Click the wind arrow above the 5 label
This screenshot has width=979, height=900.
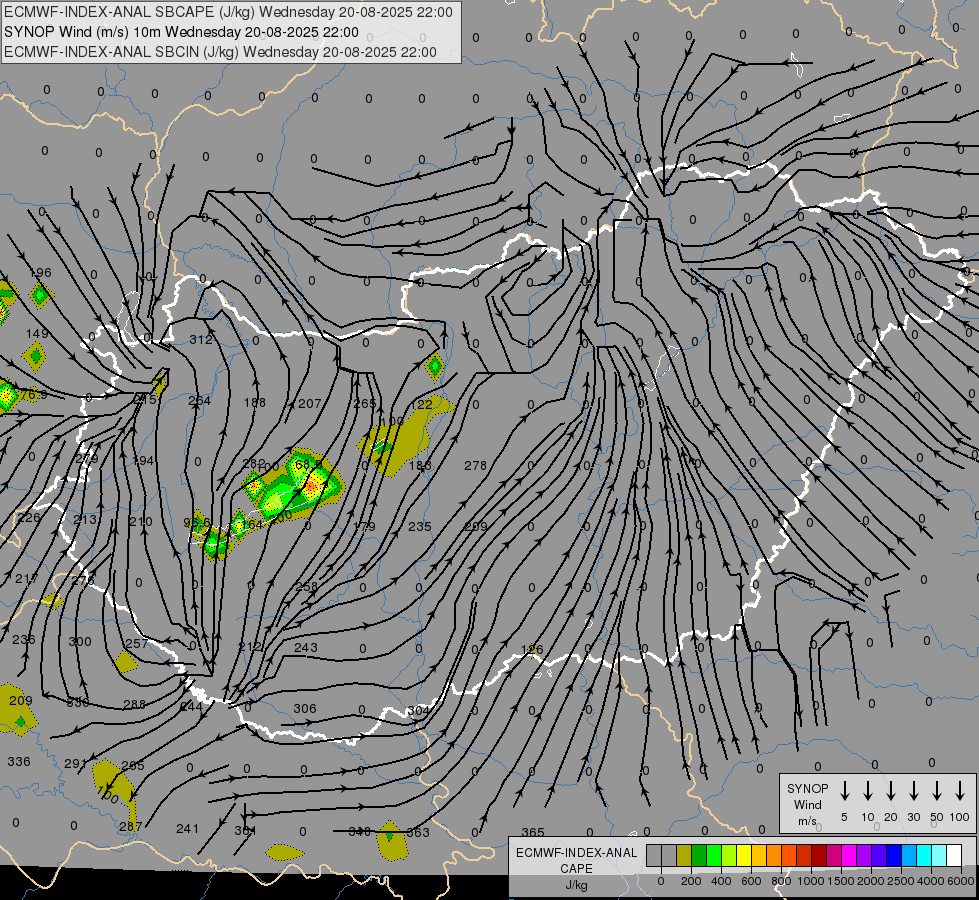tap(844, 791)
